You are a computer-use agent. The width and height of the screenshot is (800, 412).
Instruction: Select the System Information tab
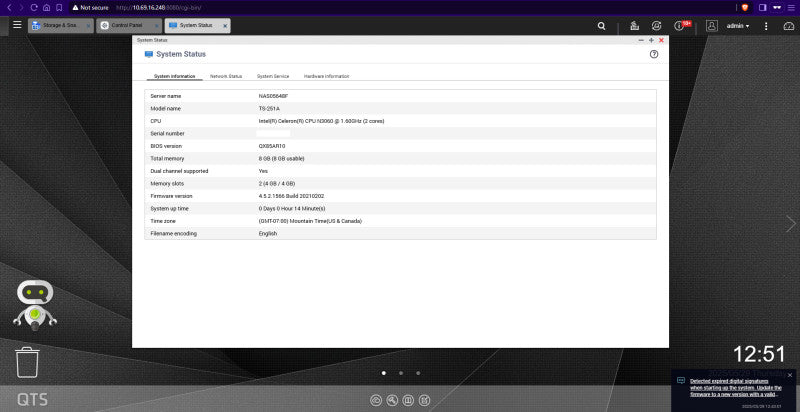coord(174,76)
